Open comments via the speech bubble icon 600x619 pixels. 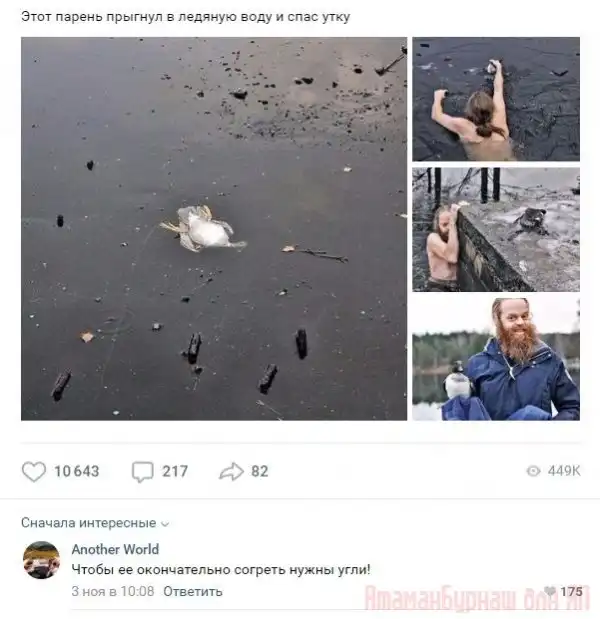(x=142, y=472)
